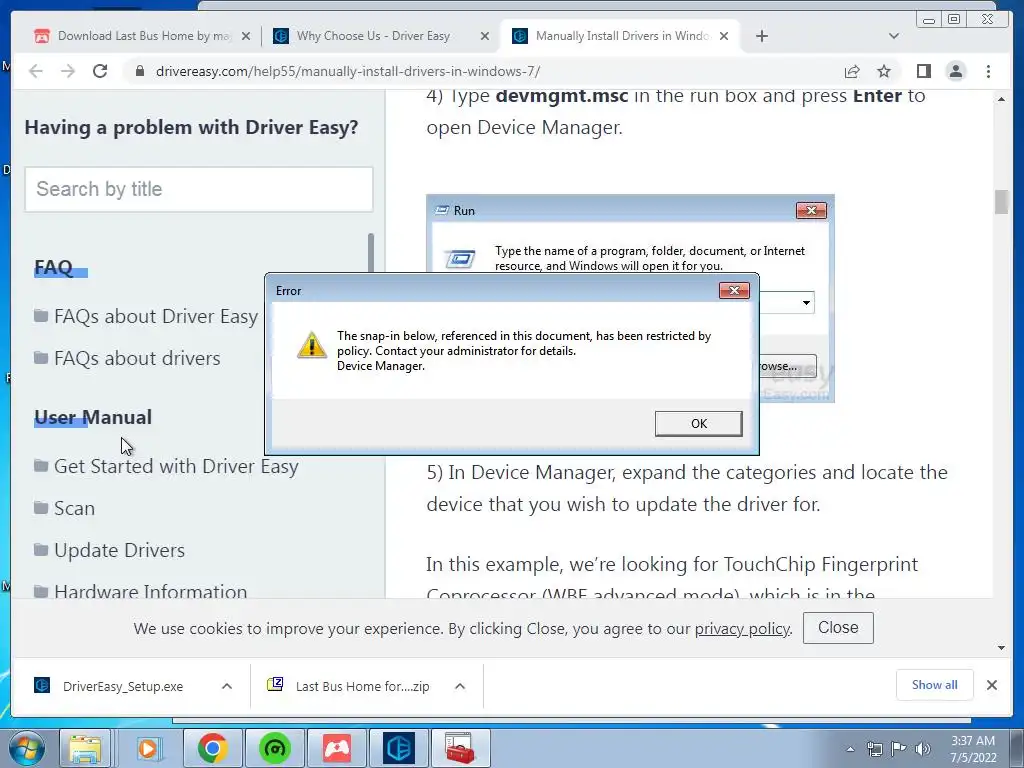
Task: Click the Search by title field
Action: (199, 189)
